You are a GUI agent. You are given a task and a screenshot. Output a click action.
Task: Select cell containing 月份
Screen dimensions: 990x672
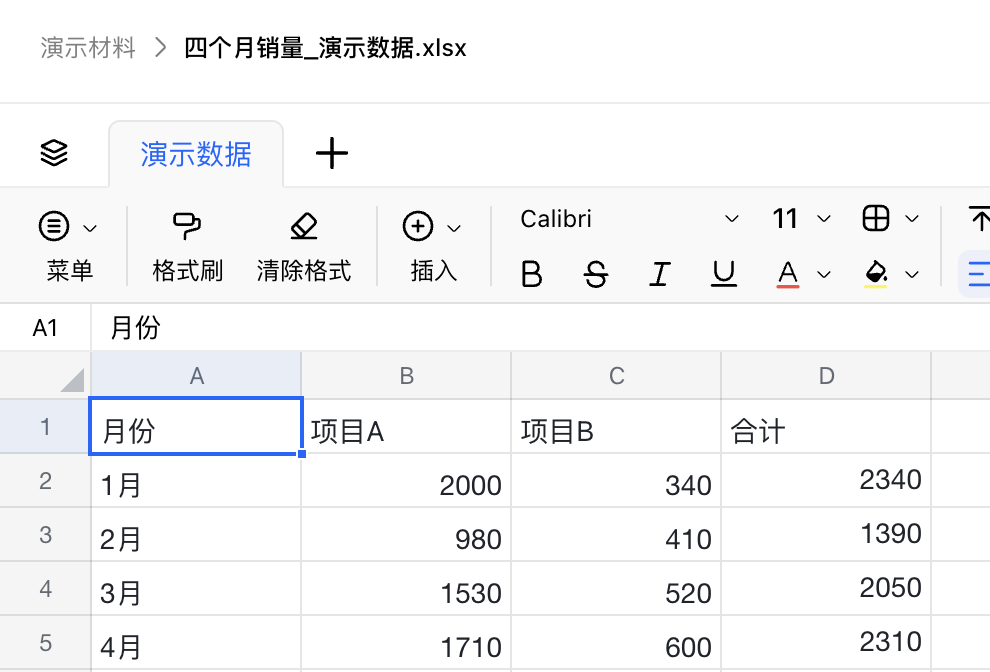point(196,426)
